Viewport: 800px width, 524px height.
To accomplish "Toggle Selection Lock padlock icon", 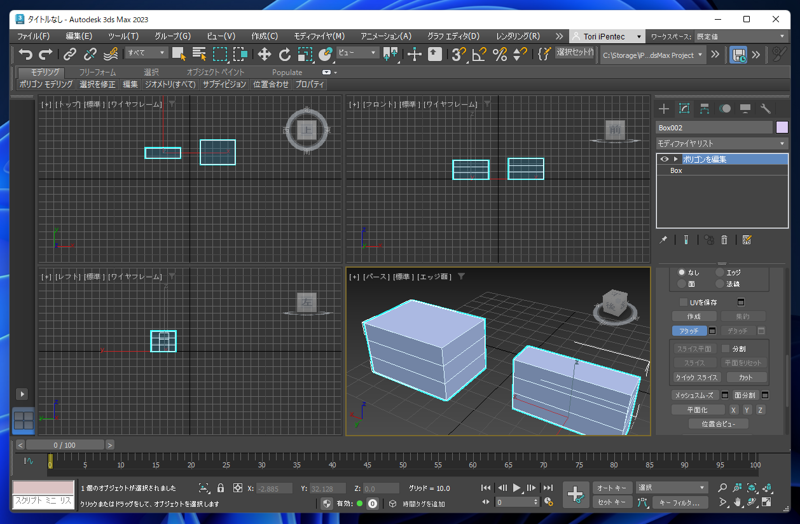I will tap(220, 488).
